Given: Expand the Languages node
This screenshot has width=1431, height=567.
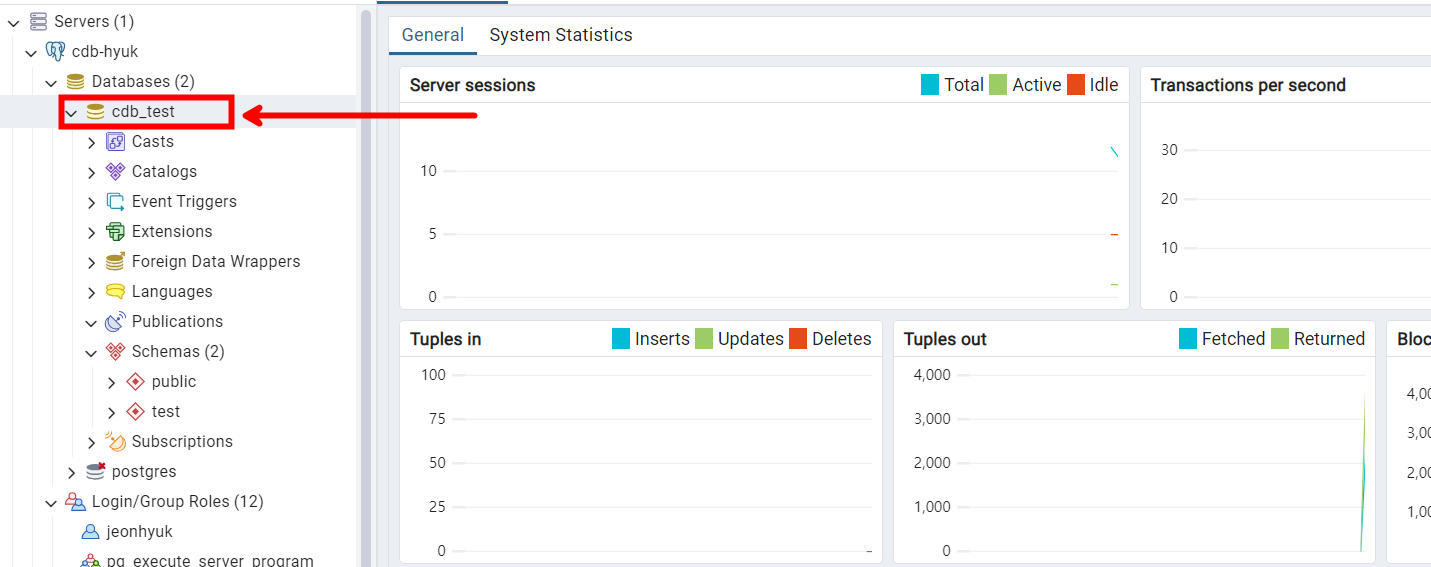Looking at the screenshot, I should [x=91, y=292].
